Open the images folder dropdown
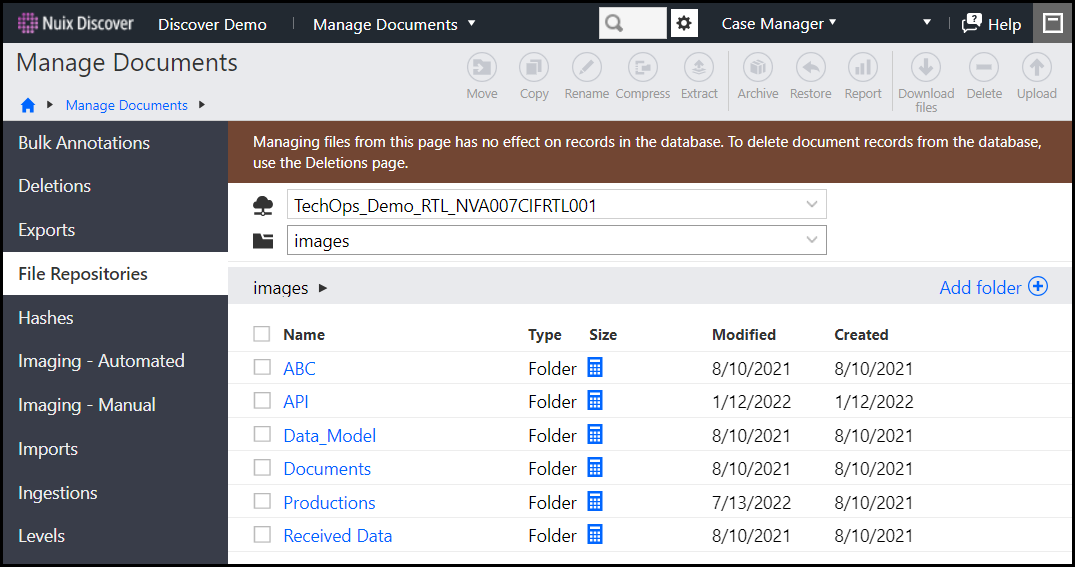 (557, 240)
